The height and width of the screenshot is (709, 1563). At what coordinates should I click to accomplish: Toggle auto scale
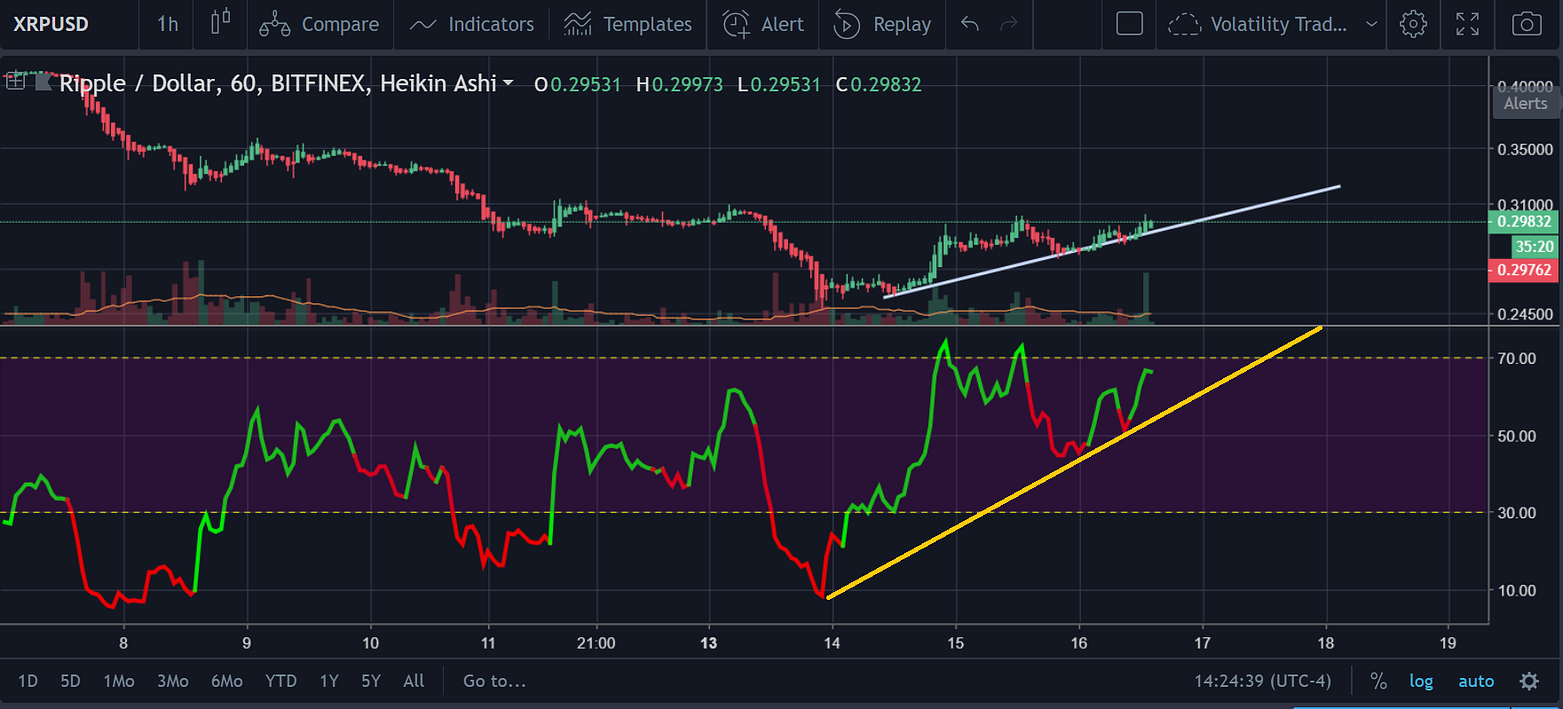(x=1476, y=681)
